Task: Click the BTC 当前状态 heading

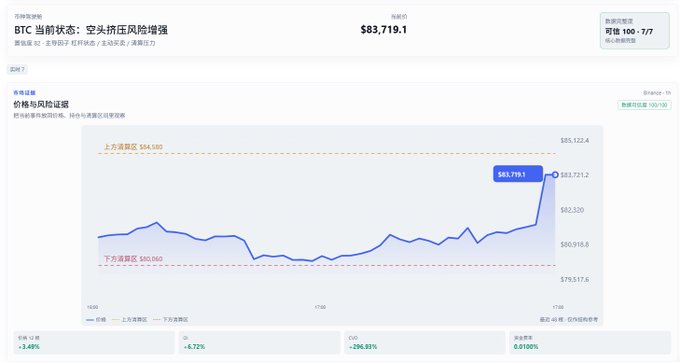Action: (x=91, y=30)
